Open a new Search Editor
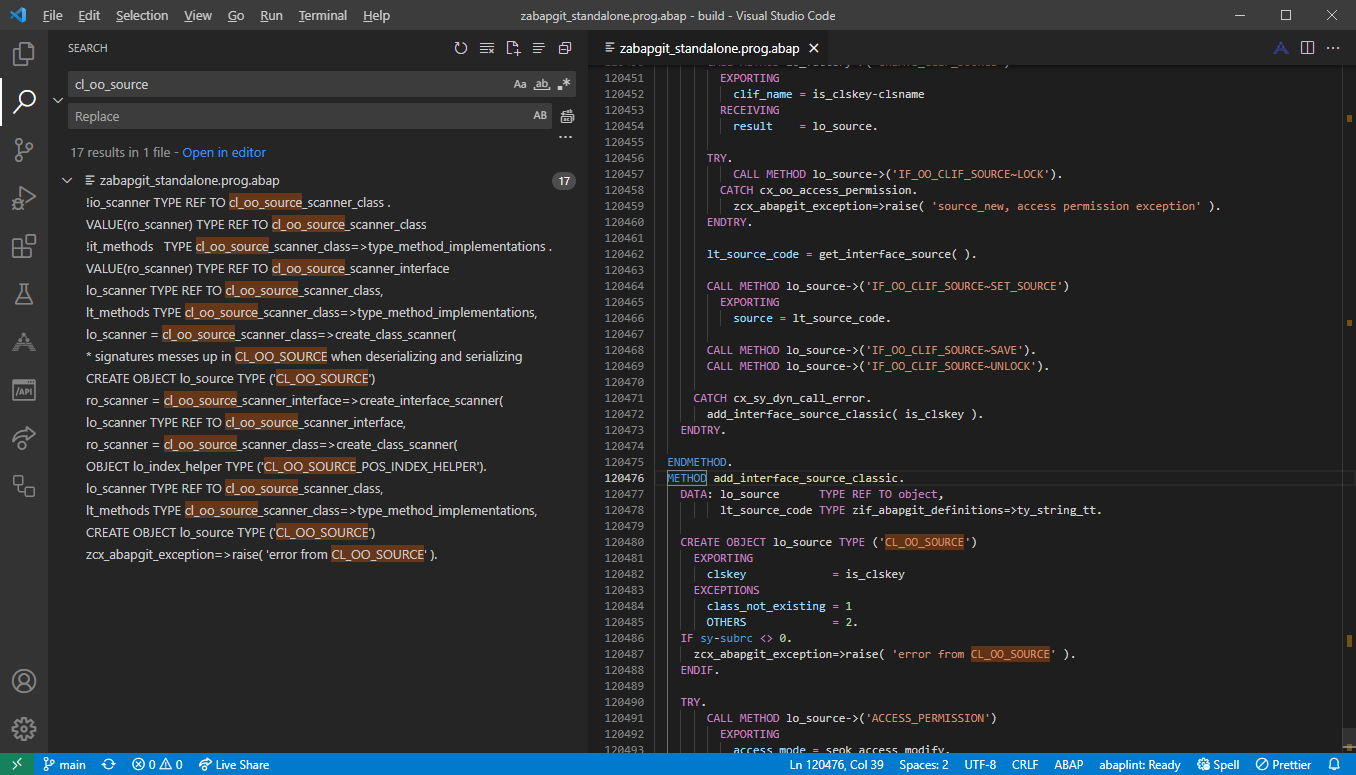The height and width of the screenshot is (775, 1356). pos(512,47)
